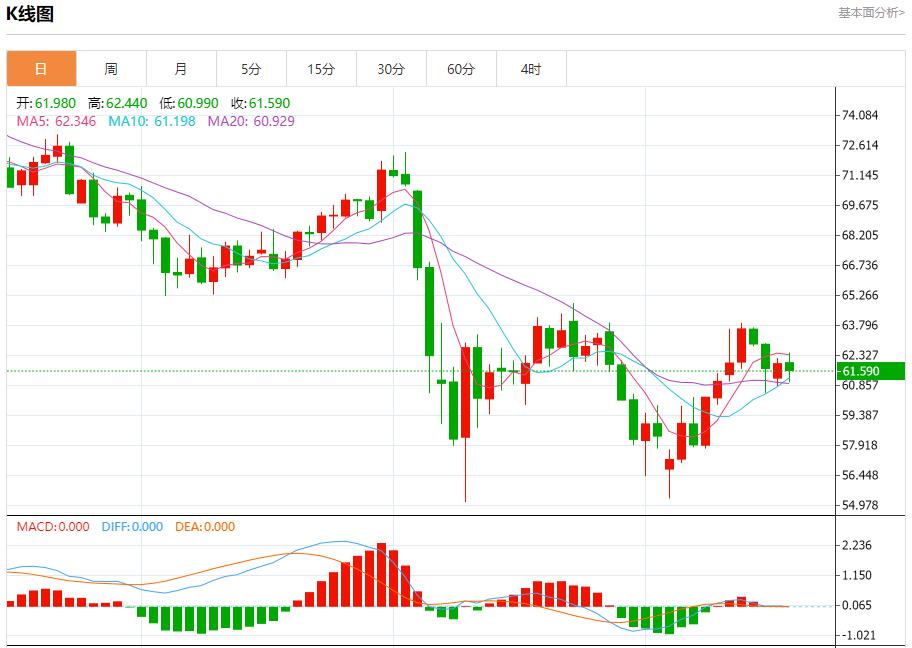Switch to the 4时 four-hour tab
The image size is (912, 648).
531,69
